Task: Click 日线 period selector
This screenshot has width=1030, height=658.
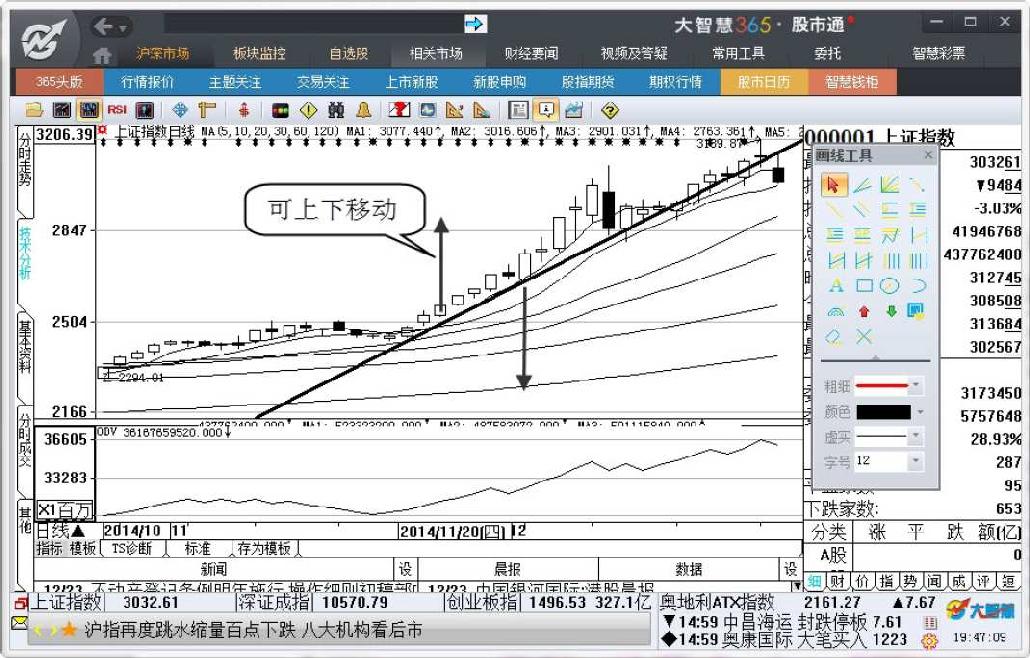Action: (x=60, y=531)
